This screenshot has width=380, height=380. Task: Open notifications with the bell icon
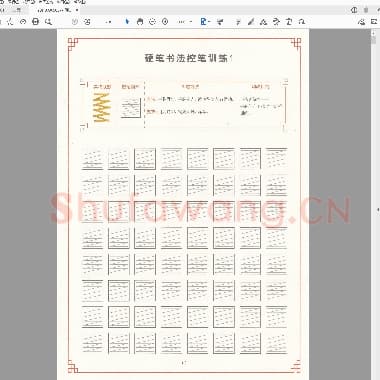coord(366,10)
